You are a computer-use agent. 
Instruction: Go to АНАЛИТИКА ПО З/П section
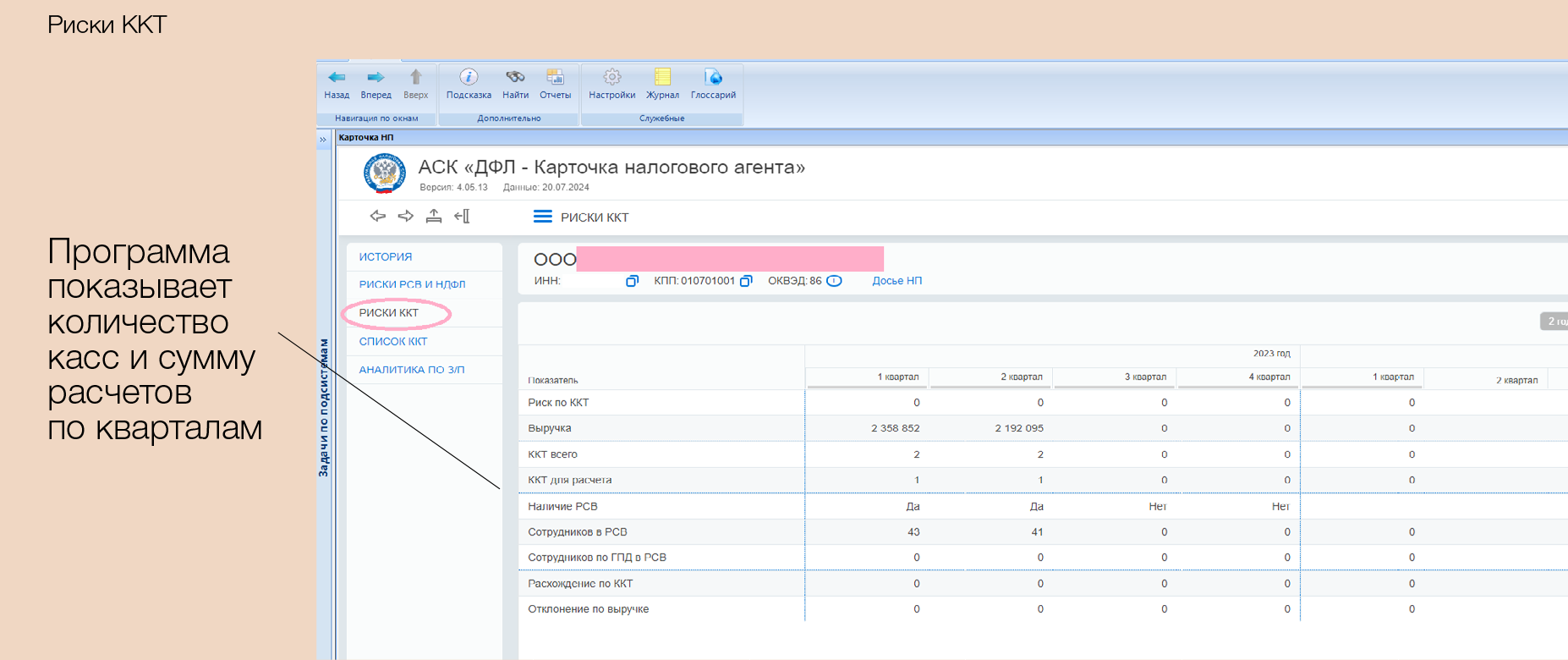tap(411, 370)
